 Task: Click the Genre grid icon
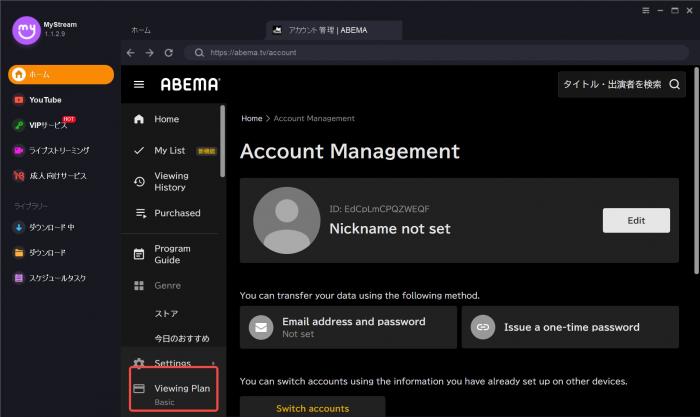point(139,286)
